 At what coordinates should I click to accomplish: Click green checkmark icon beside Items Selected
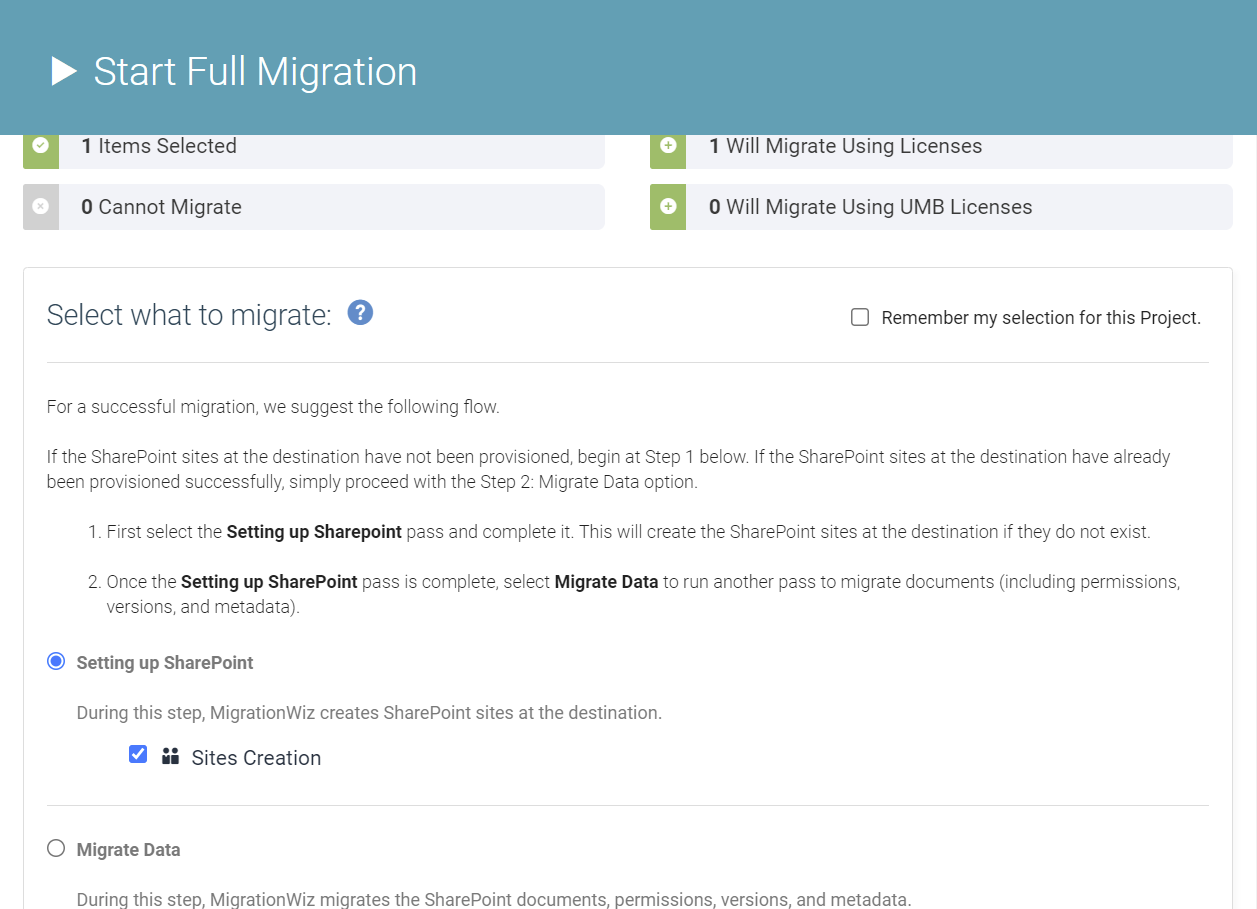point(40,146)
